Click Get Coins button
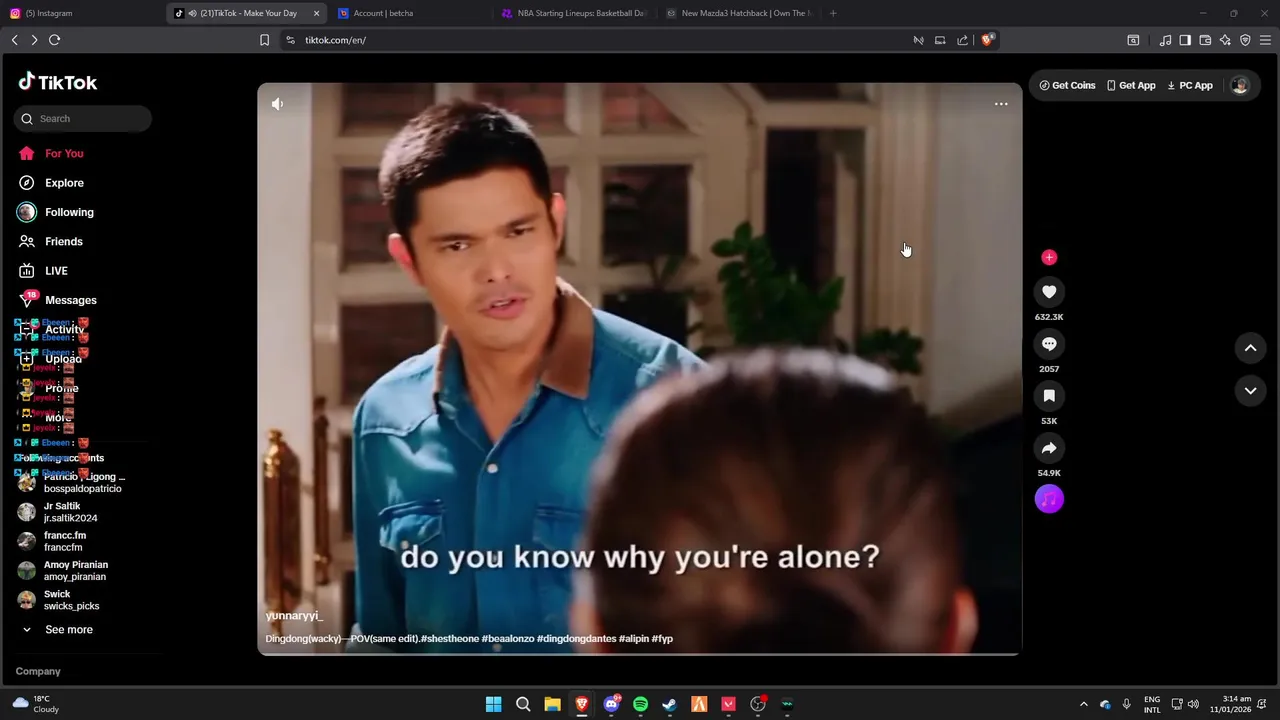 [1067, 86]
